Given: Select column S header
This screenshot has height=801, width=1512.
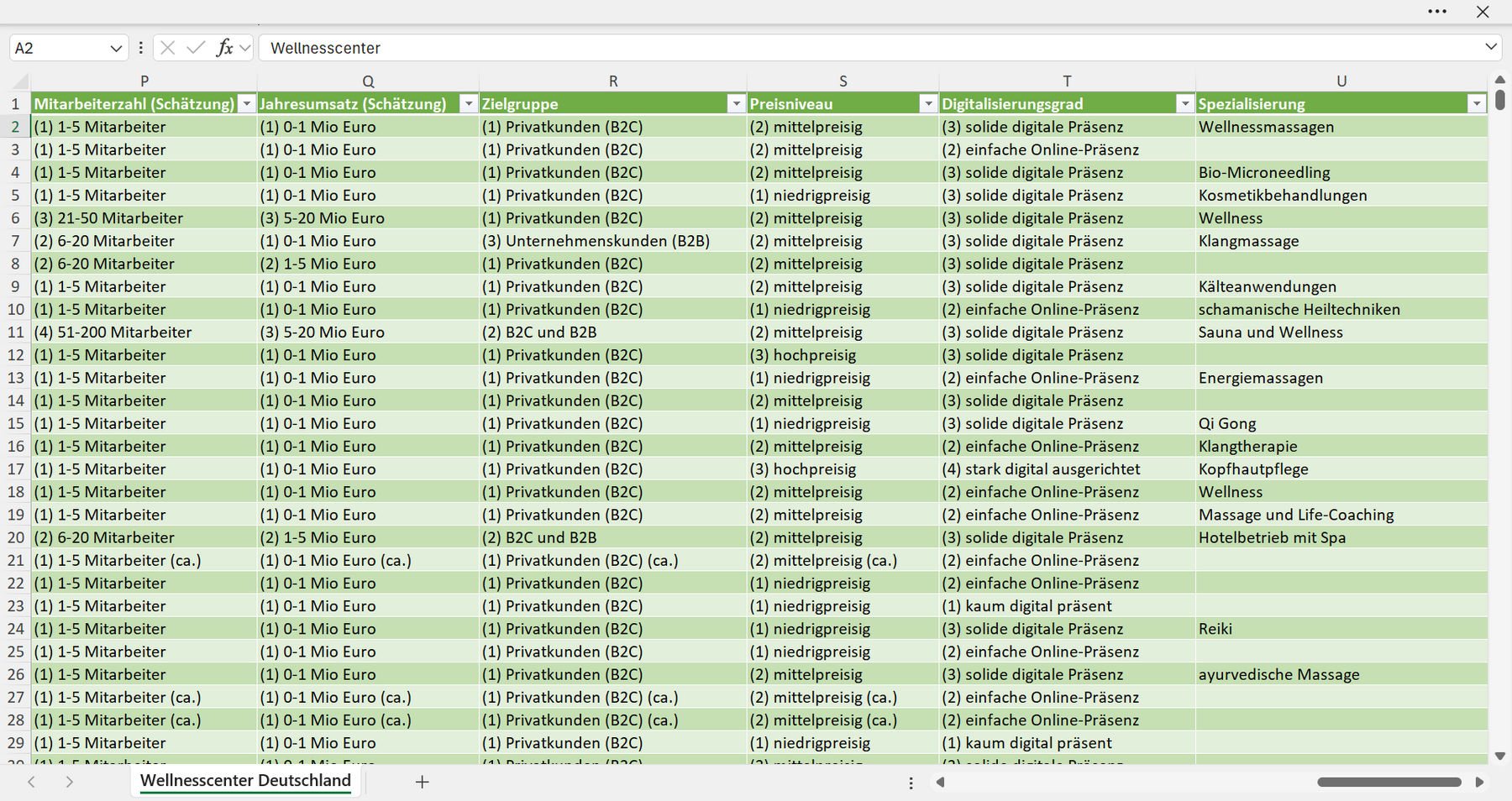Looking at the screenshot, I should (x=843, y=81).
